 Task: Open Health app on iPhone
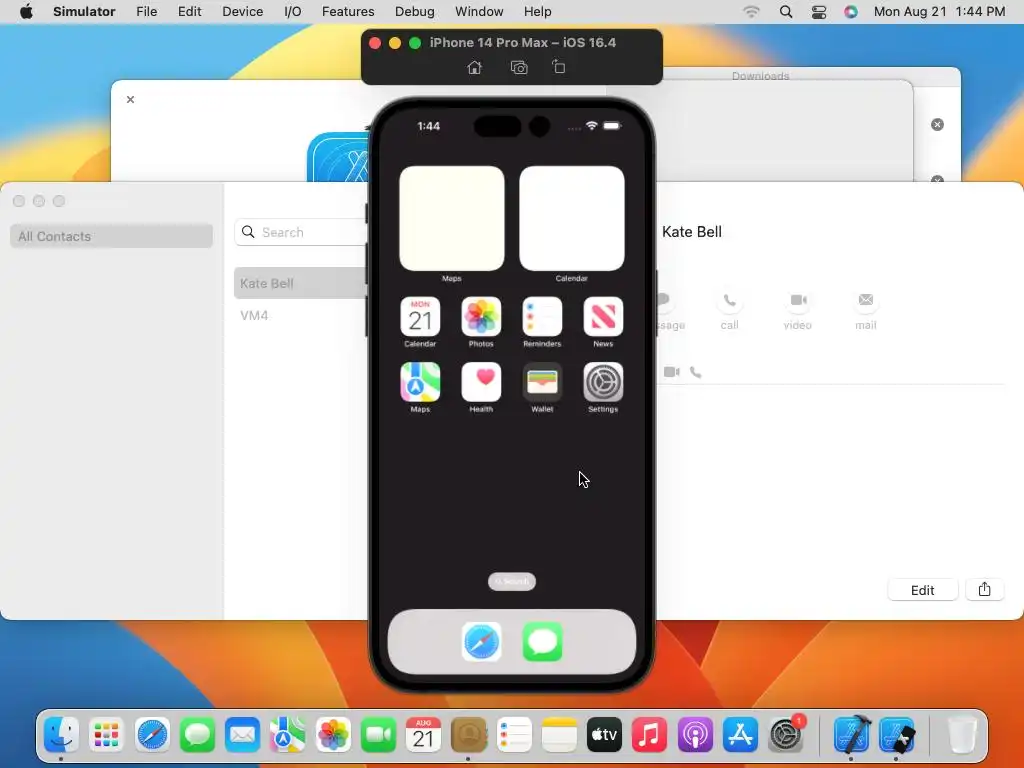pos(481,382)
